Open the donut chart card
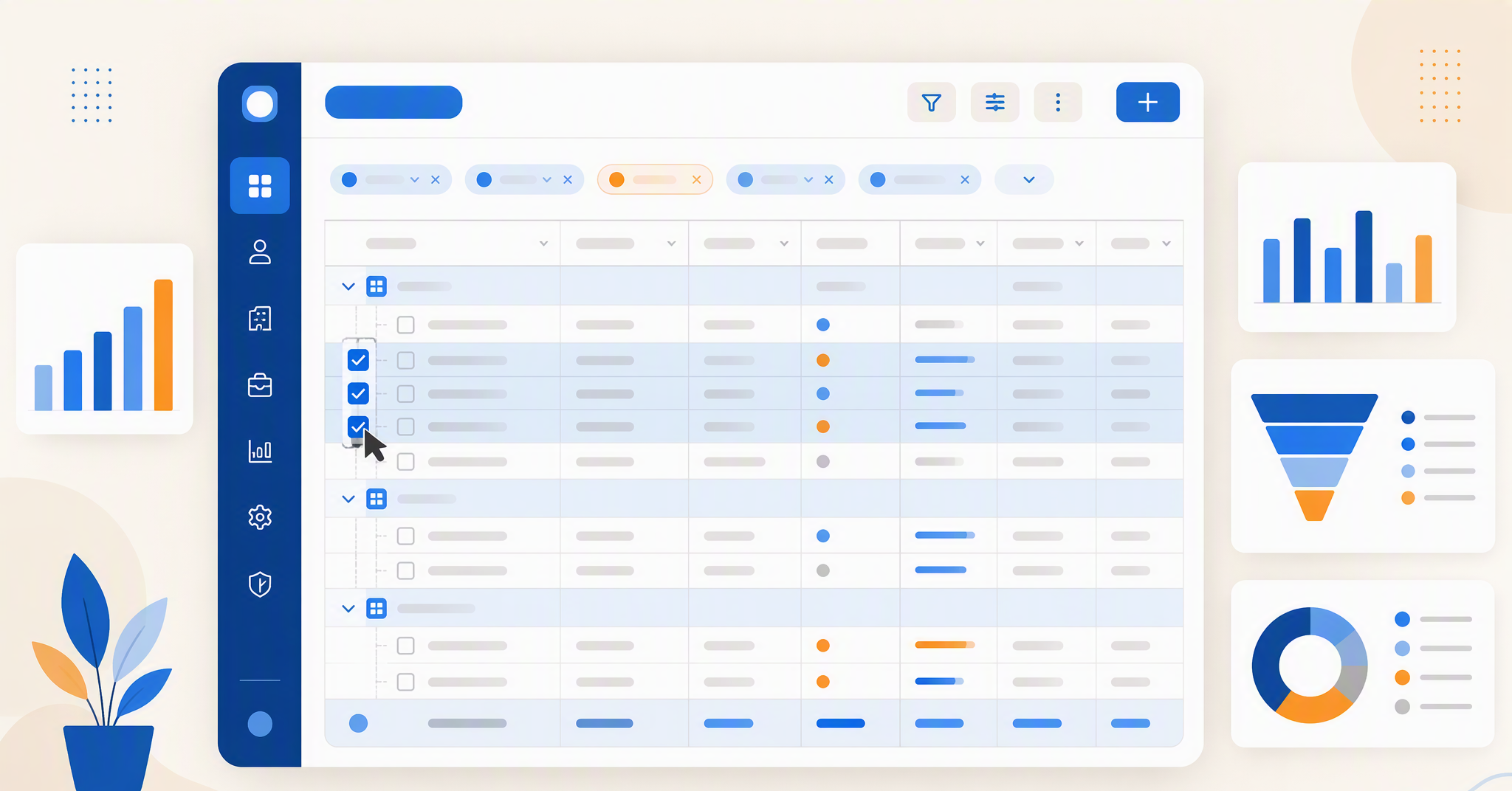The width and height of the screenshot is (1512, 791). tap(1363, 664)
